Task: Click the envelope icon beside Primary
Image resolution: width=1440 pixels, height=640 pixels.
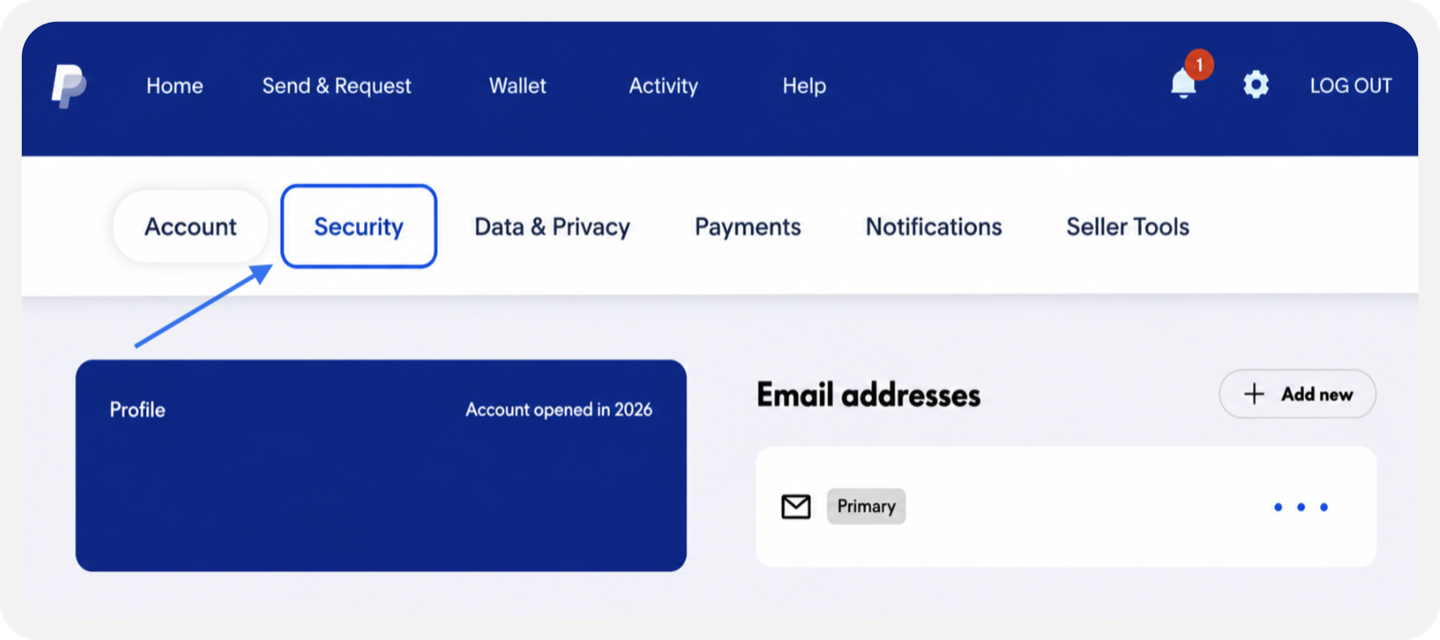Action: (796, 507)
